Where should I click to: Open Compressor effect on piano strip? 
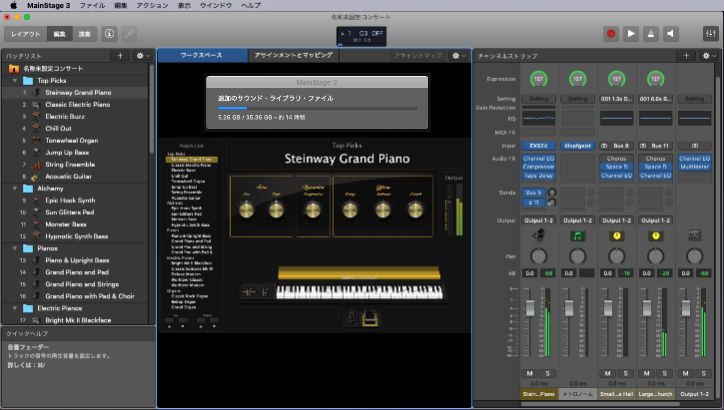coord(538,167)
